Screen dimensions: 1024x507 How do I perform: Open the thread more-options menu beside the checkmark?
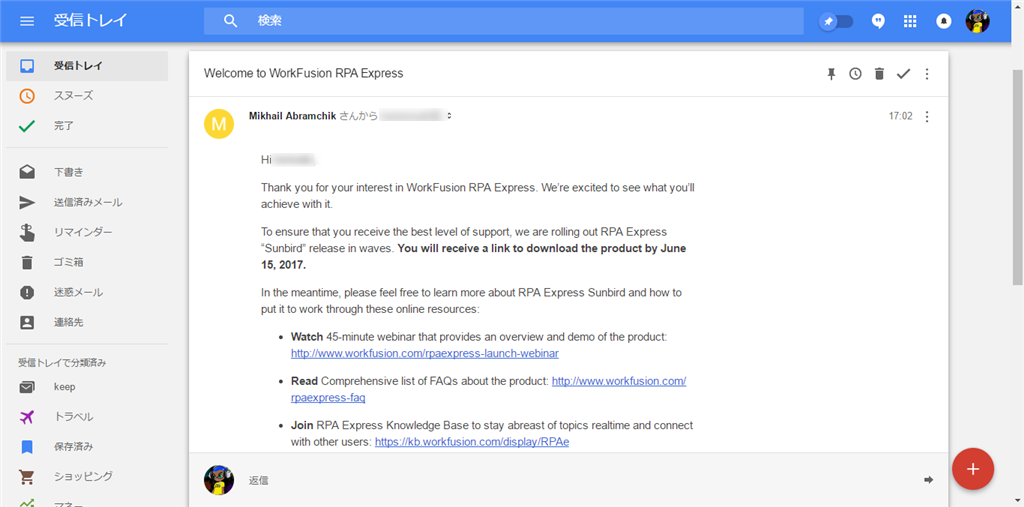pos(927,74)
